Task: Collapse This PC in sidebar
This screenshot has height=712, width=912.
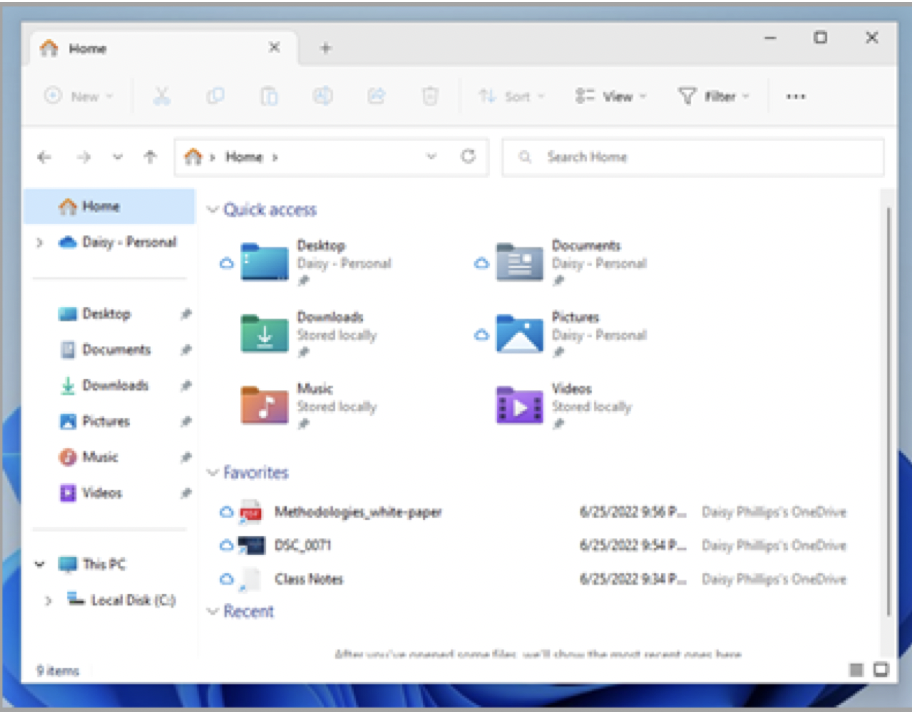Action: pos(40,564)
